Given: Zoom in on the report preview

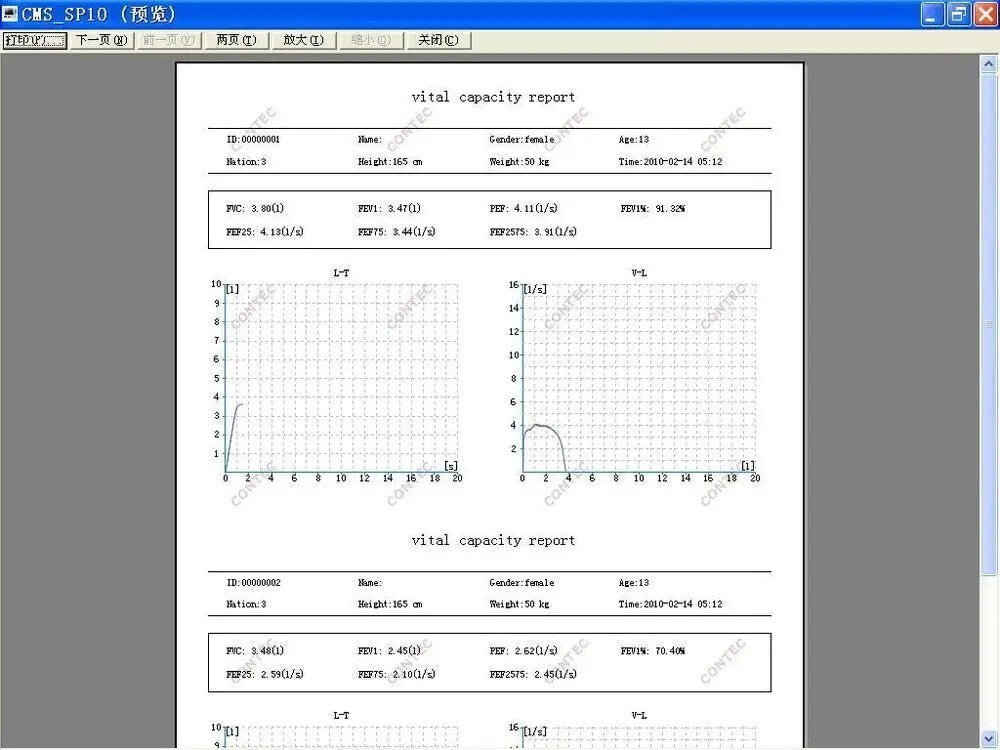Looking at the screenshot, I should [x=303, y=40].
